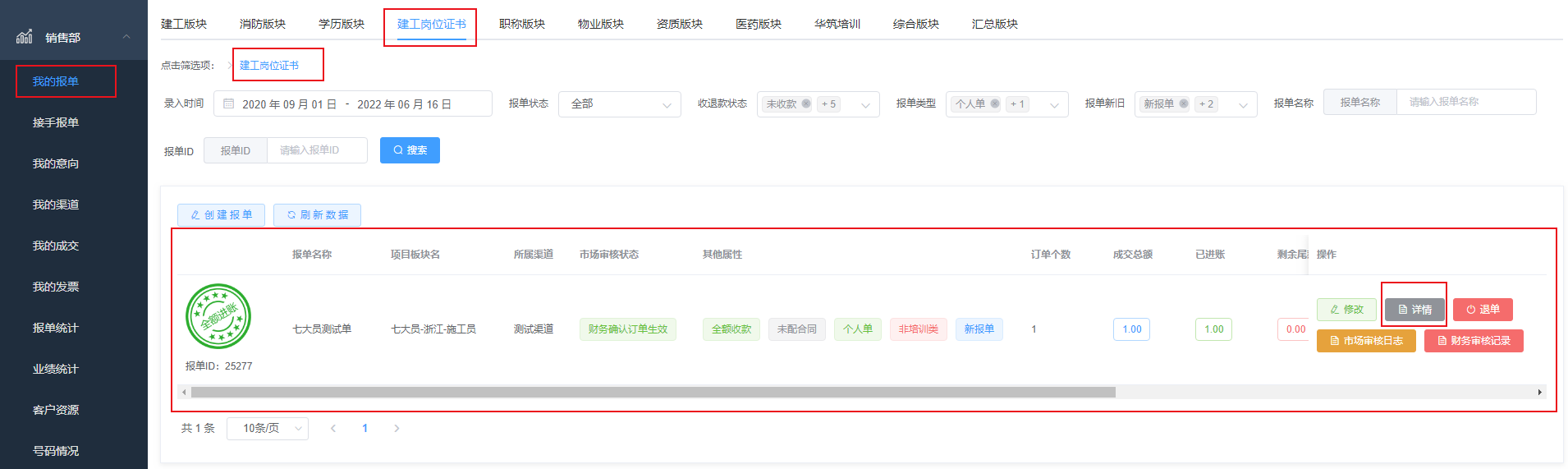Open 我的发票 in the sidebar
The width and height of the screenshot is (1568, 469).
click(56, 287)
